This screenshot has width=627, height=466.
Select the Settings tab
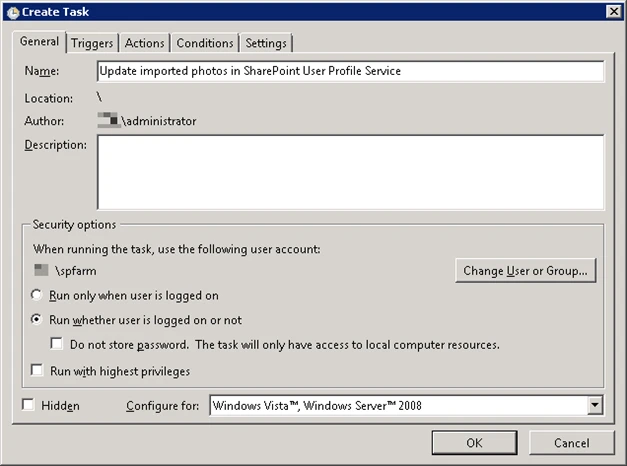(x=266, y=43)
